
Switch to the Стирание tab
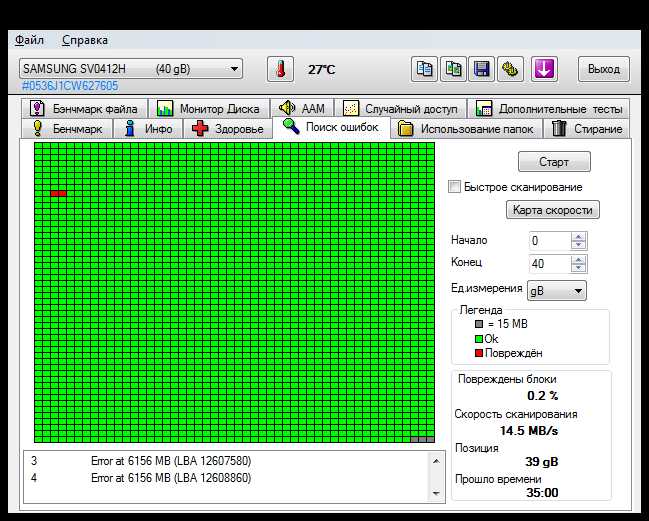(x=587, y=129)
